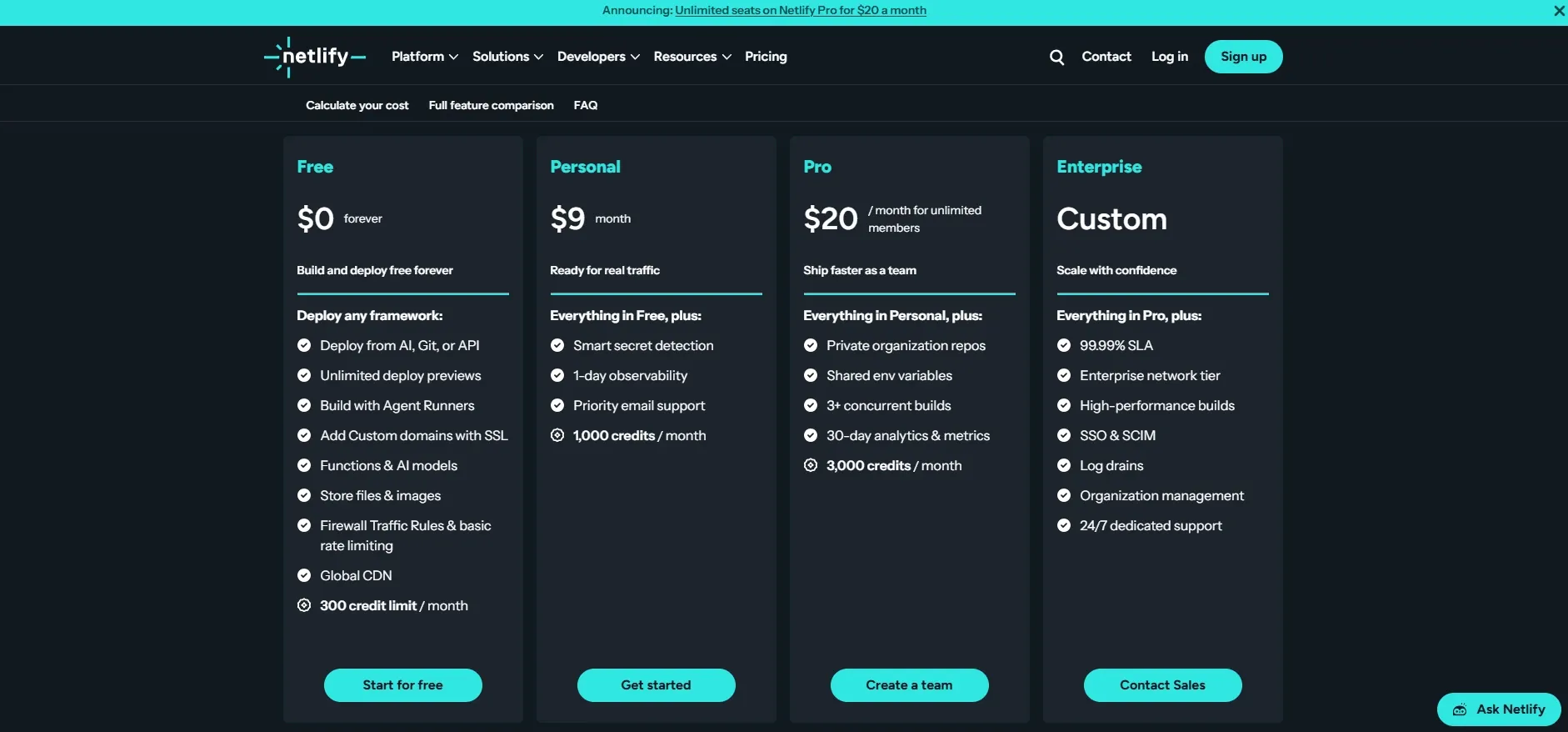The height and width of the screenshot is (732, 1568).
Task: Open the Developers dropdown menu
Action: click(598, 57)
